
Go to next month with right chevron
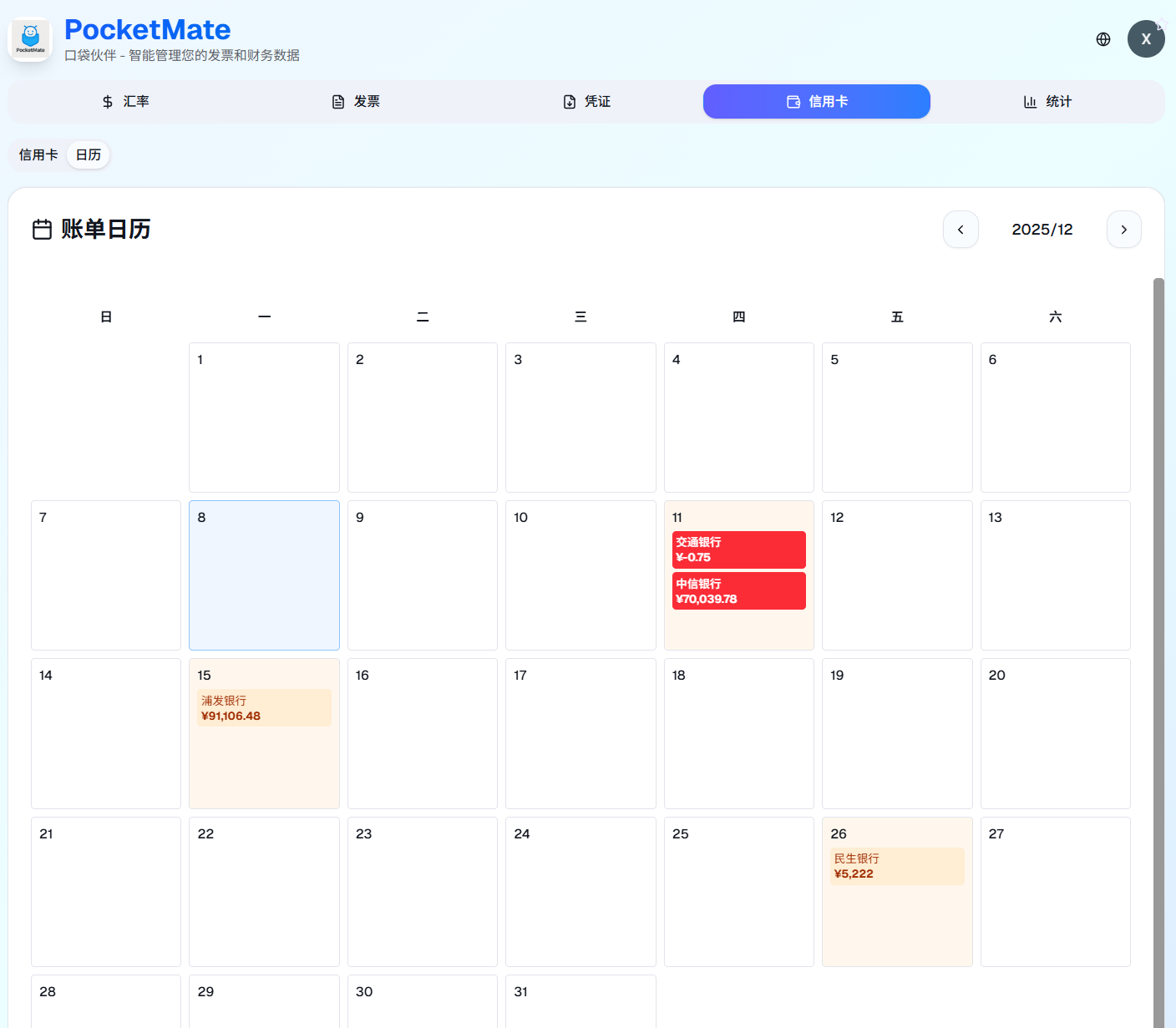[1123, 229]
